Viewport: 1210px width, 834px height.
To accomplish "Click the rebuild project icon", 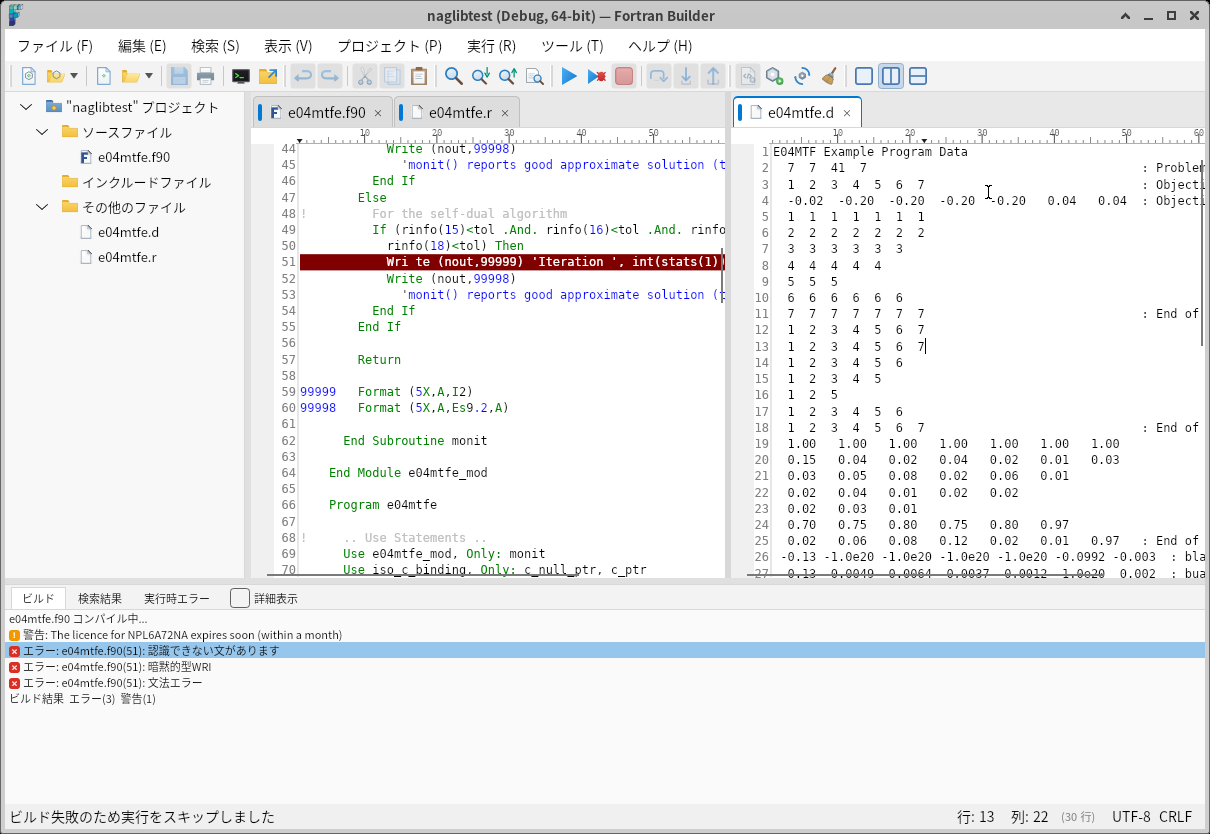I will coord(802,76).
